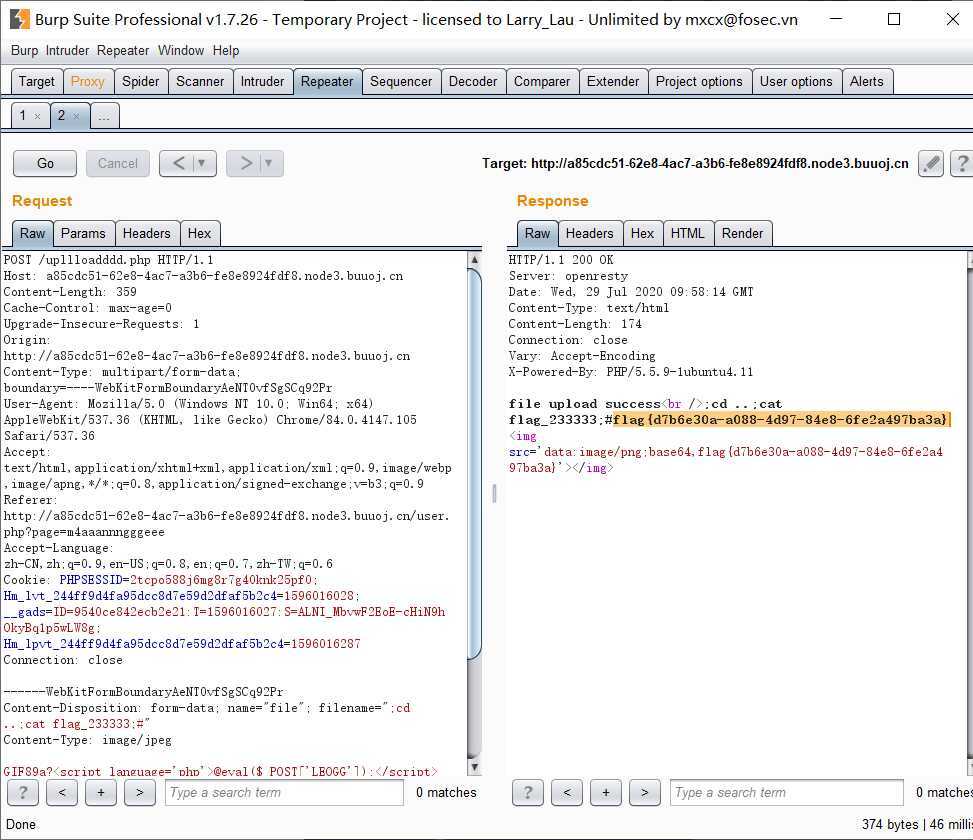The height and width of the screenshot is (840, 973).
Task: Open the Alerts tab
Action: (x=866, y=81)
